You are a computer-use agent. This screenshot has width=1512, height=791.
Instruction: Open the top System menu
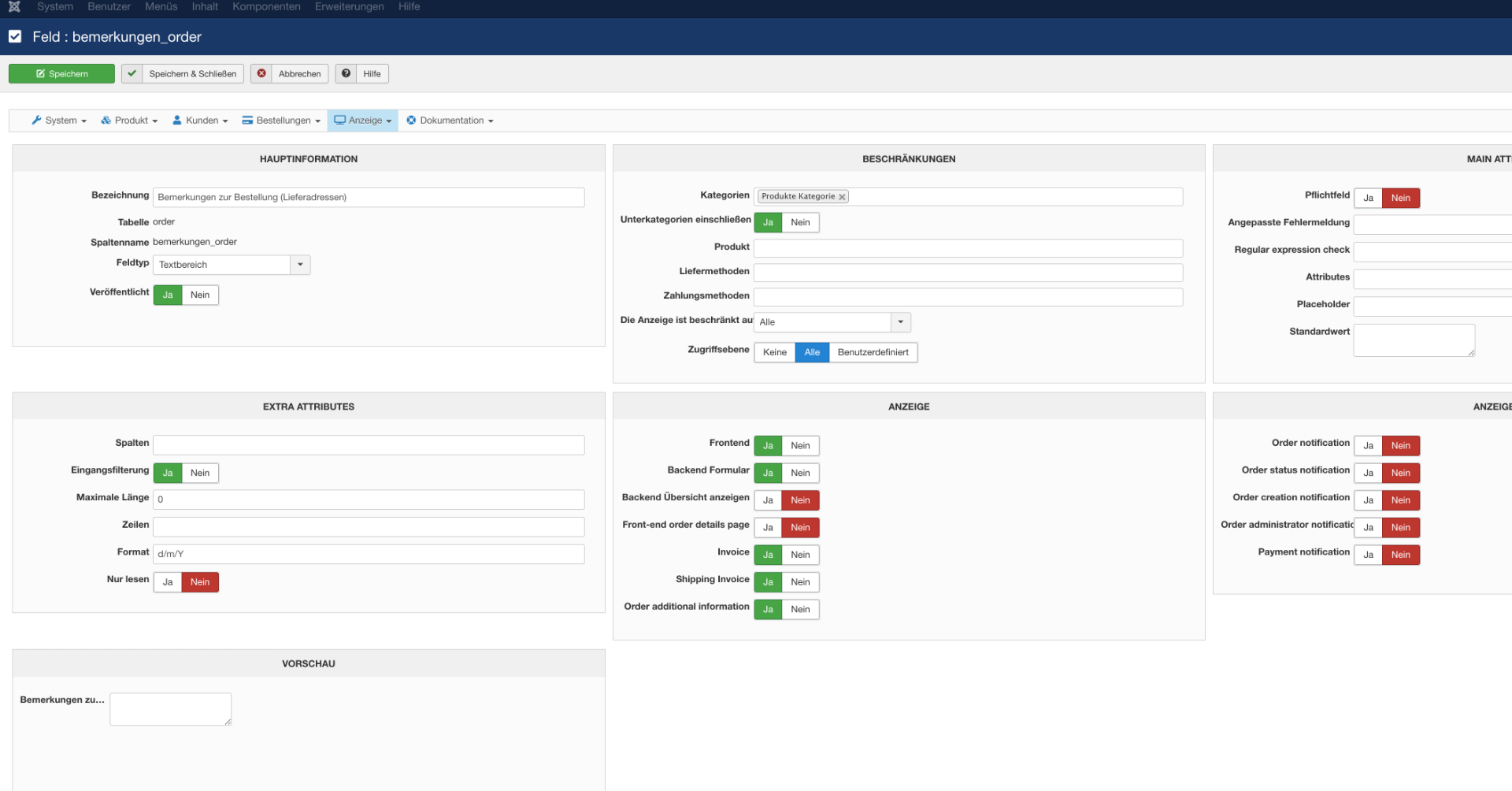[x=55, y=6]
